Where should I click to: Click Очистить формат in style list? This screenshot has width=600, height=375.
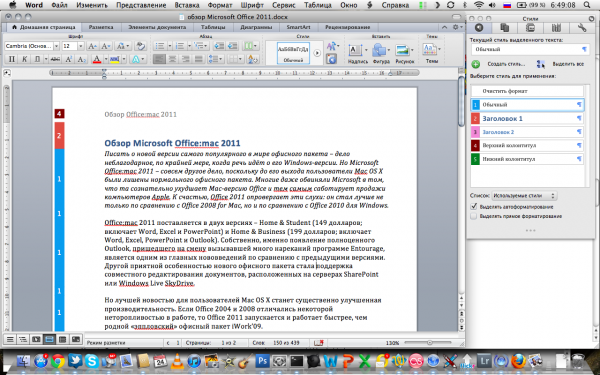tap(527, 91)
